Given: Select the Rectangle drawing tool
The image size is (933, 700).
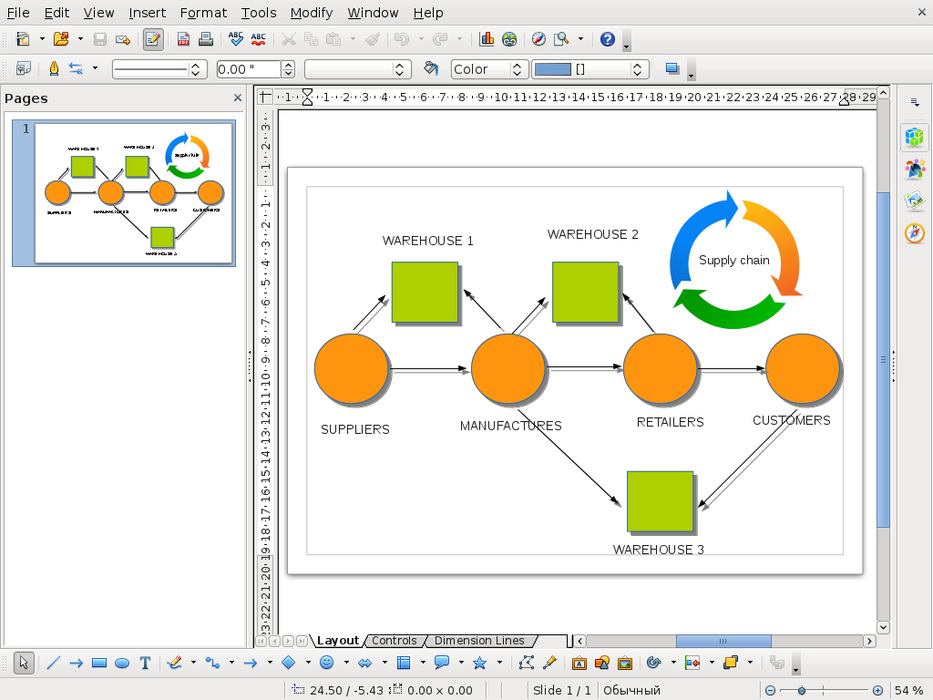Looking at the screenshot, I should click(x=99, y=663).
